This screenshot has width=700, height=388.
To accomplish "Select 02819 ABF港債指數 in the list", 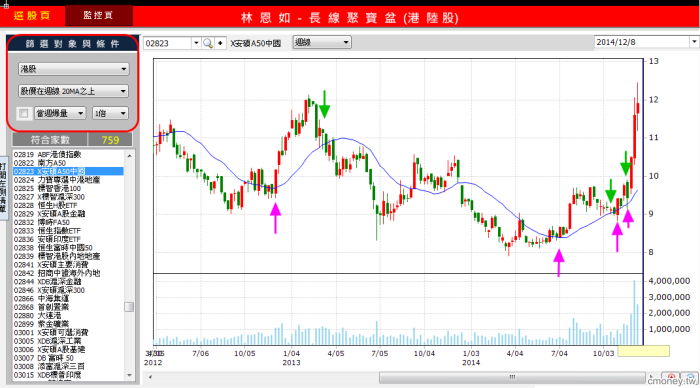I will tap(68, 154).
